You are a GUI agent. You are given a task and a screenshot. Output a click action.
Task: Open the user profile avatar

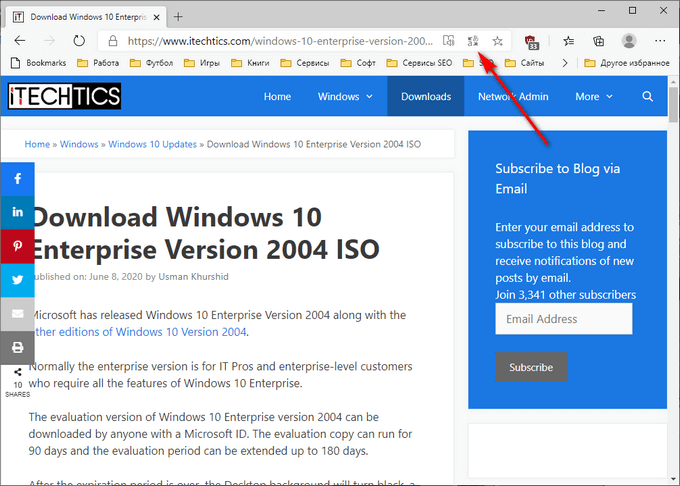(x=629, y=41)
